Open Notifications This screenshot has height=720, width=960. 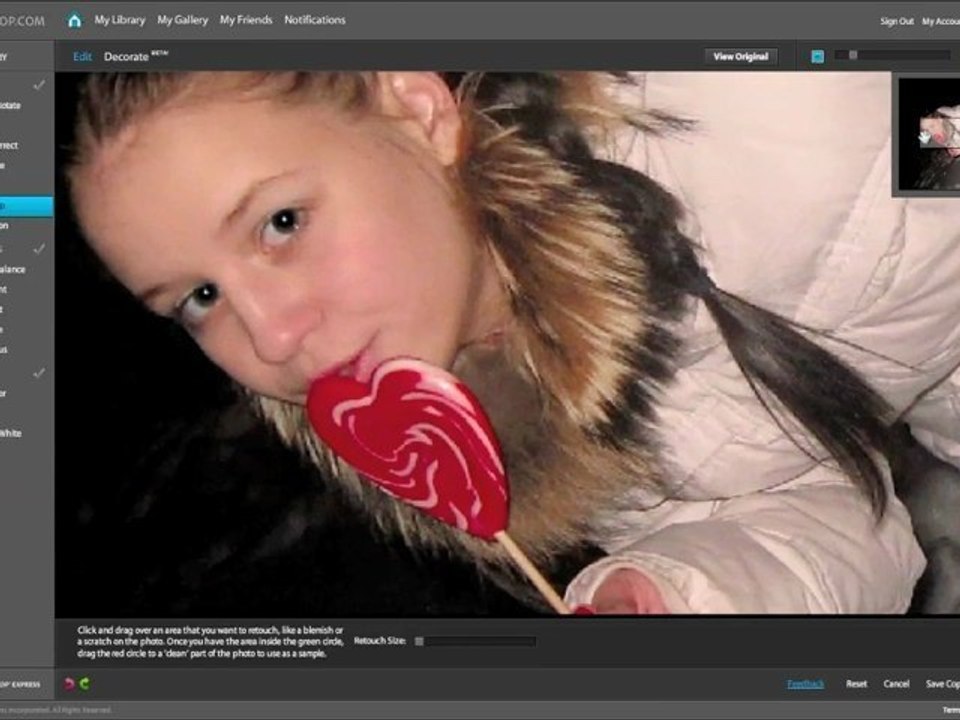(x=315, y=20)
